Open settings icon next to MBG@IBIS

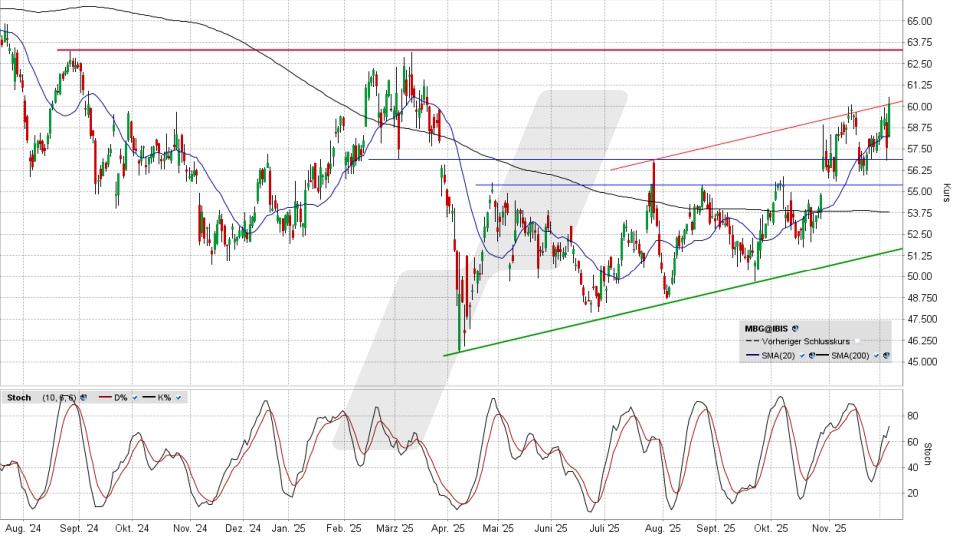(796, 327)
